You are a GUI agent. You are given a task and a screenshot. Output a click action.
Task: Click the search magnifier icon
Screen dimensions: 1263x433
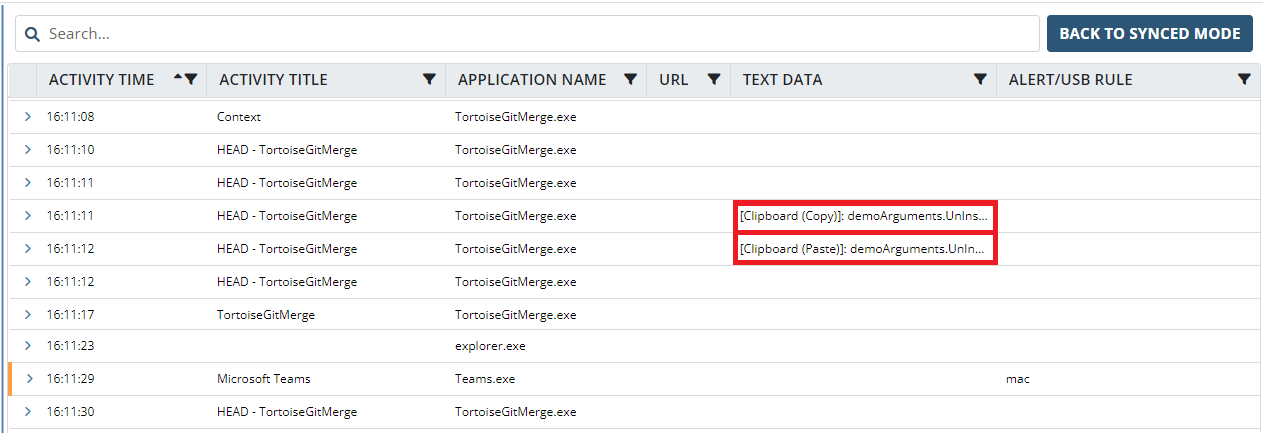click(32, 34)
